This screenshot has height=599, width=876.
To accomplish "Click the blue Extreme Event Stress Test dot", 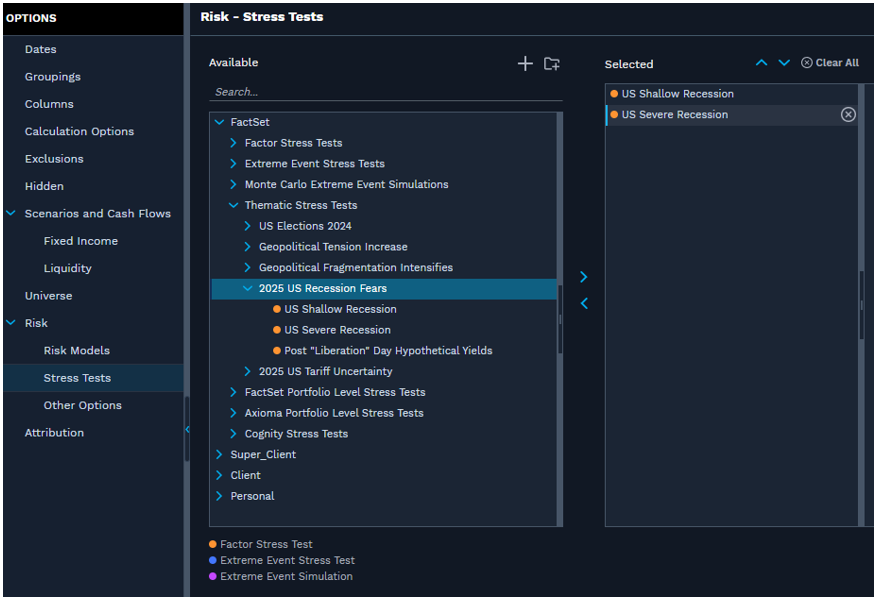I will coord(213,560).
